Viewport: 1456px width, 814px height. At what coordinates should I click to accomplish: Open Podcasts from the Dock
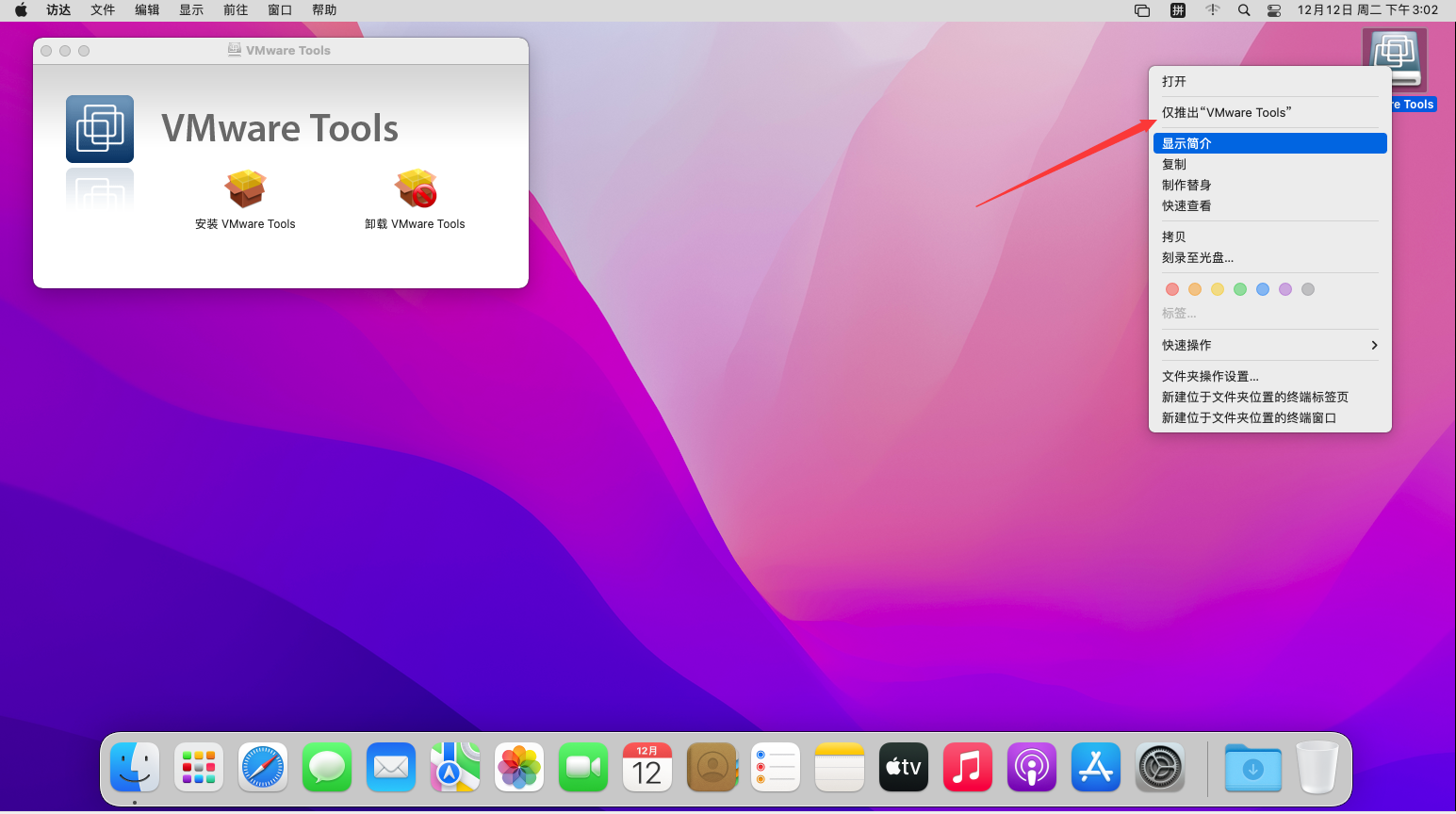tap(1032, 768)
